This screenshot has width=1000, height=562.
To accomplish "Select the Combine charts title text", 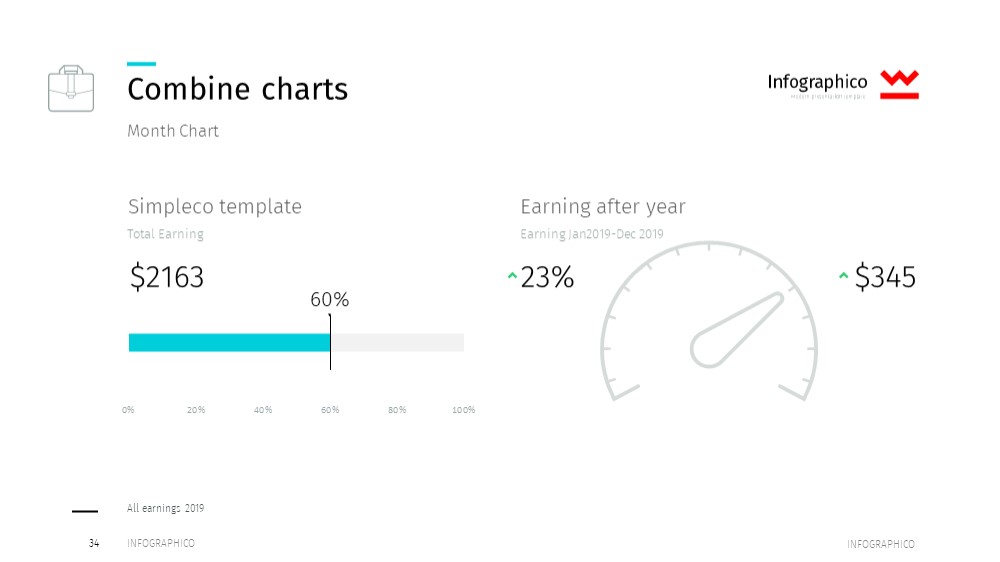I will [237, 89].
